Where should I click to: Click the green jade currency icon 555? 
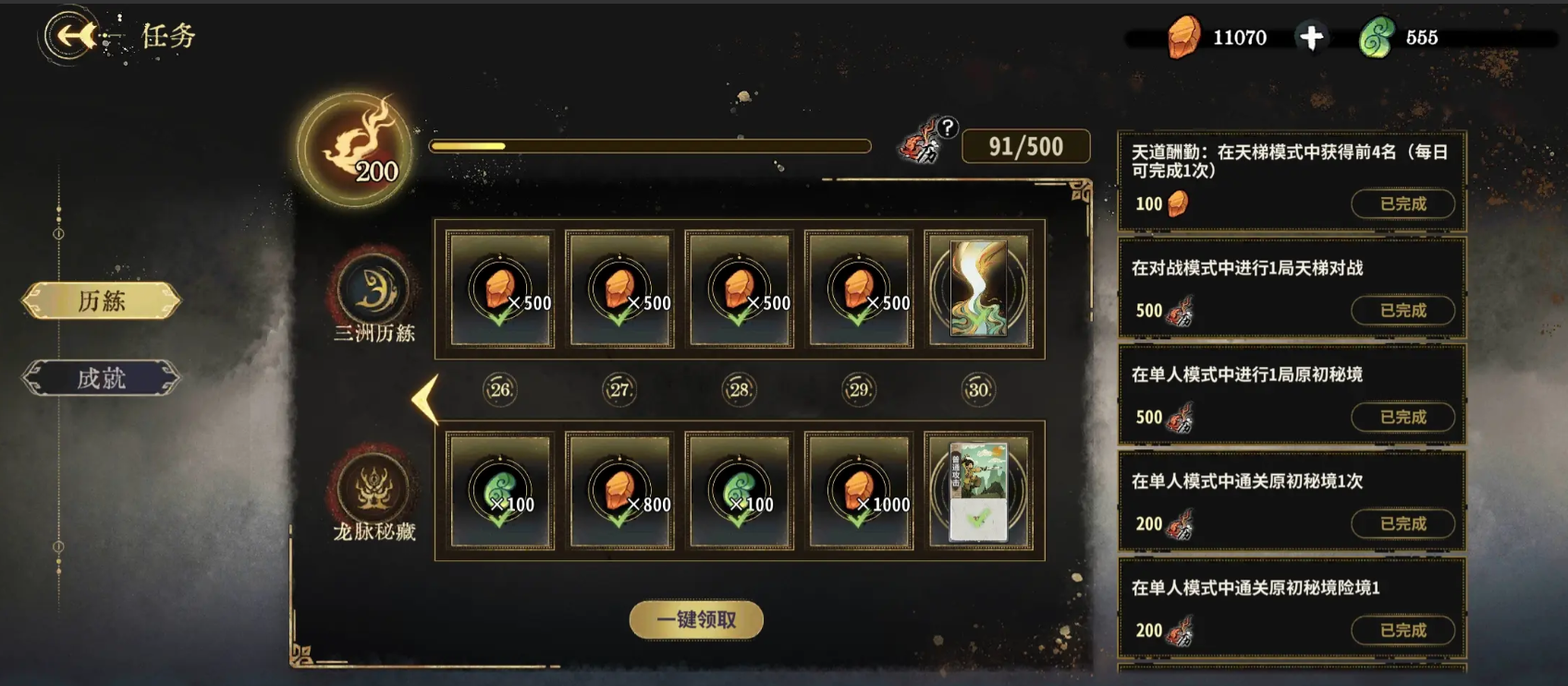tap(1377, 37)
